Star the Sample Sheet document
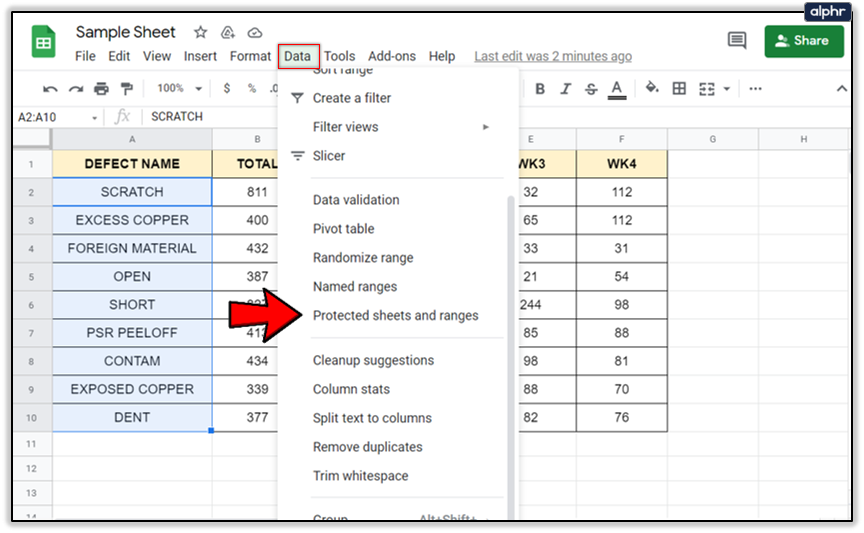This screenshot has width=864, height=533. [200, 33]
